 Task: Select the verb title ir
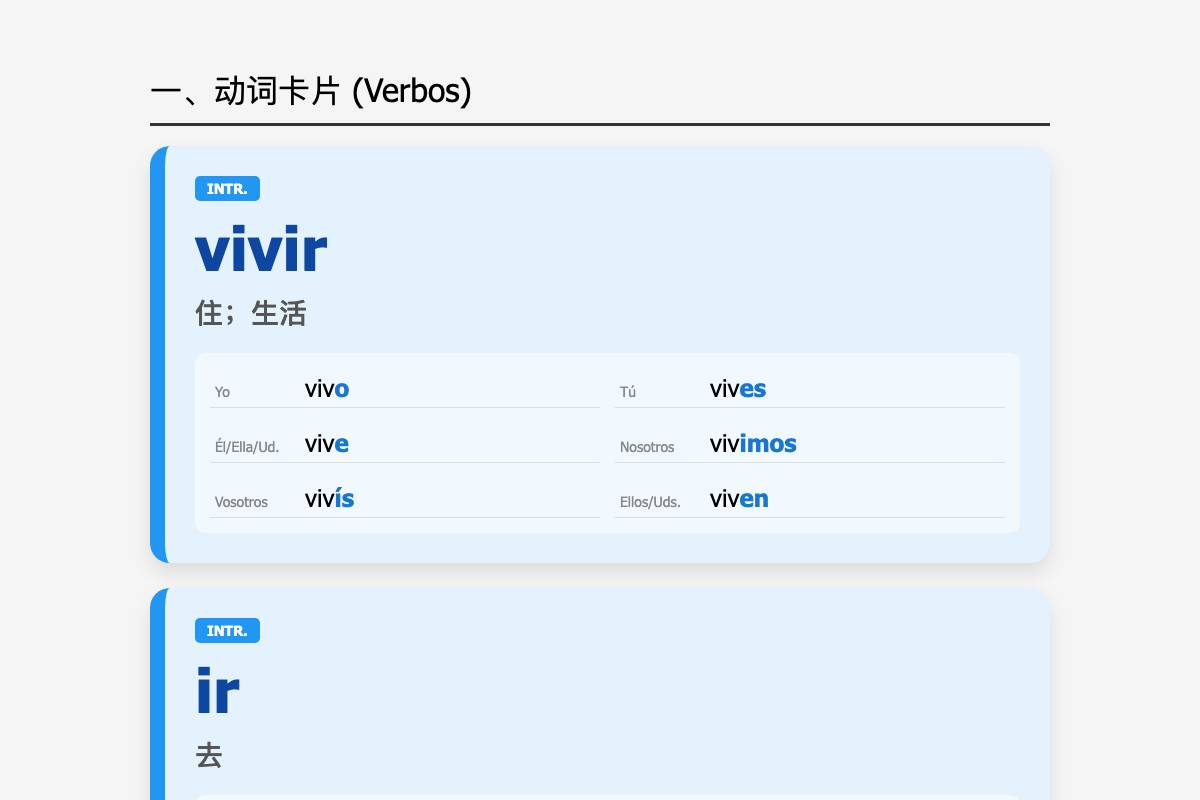coord(218,691)
